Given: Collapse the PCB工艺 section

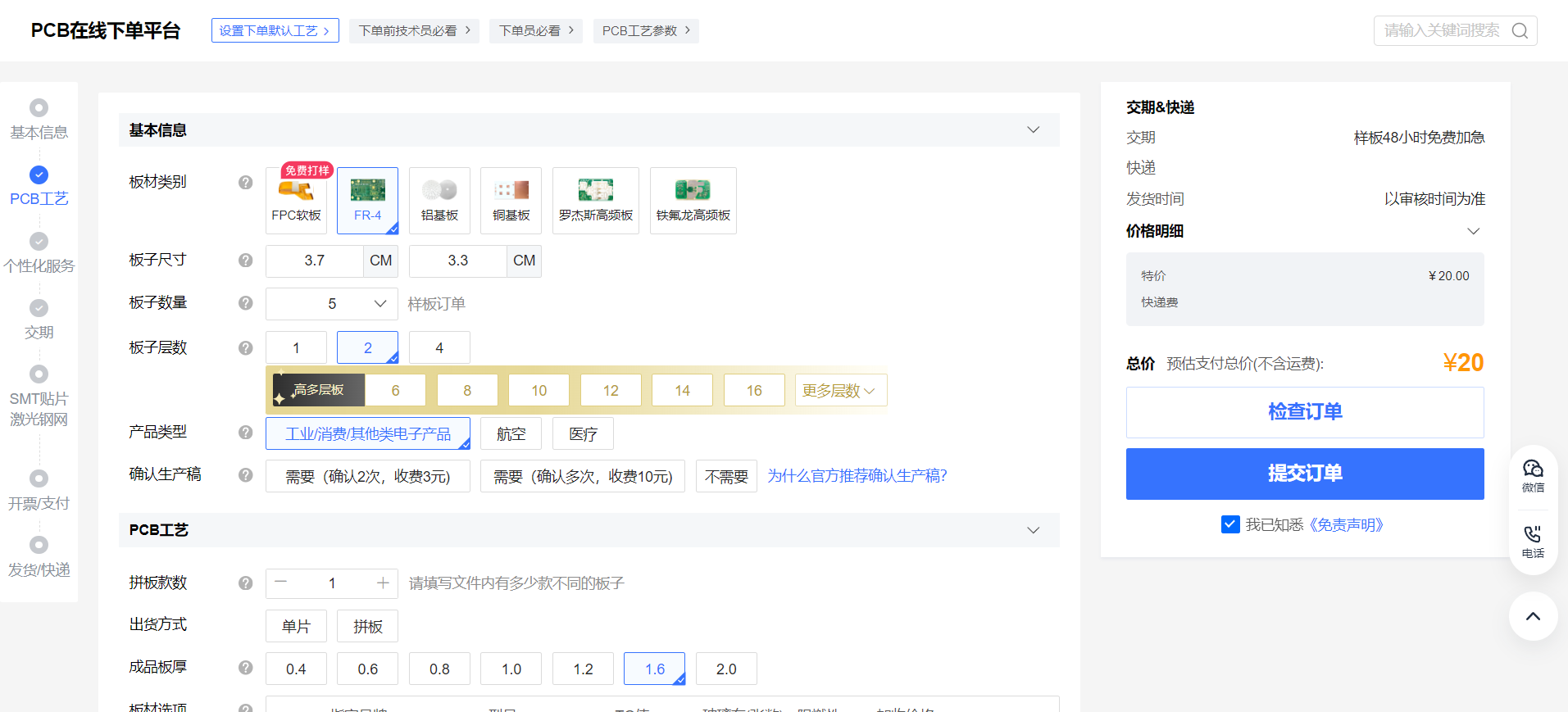Looking at the screenshot, I should coord(1034,530).
